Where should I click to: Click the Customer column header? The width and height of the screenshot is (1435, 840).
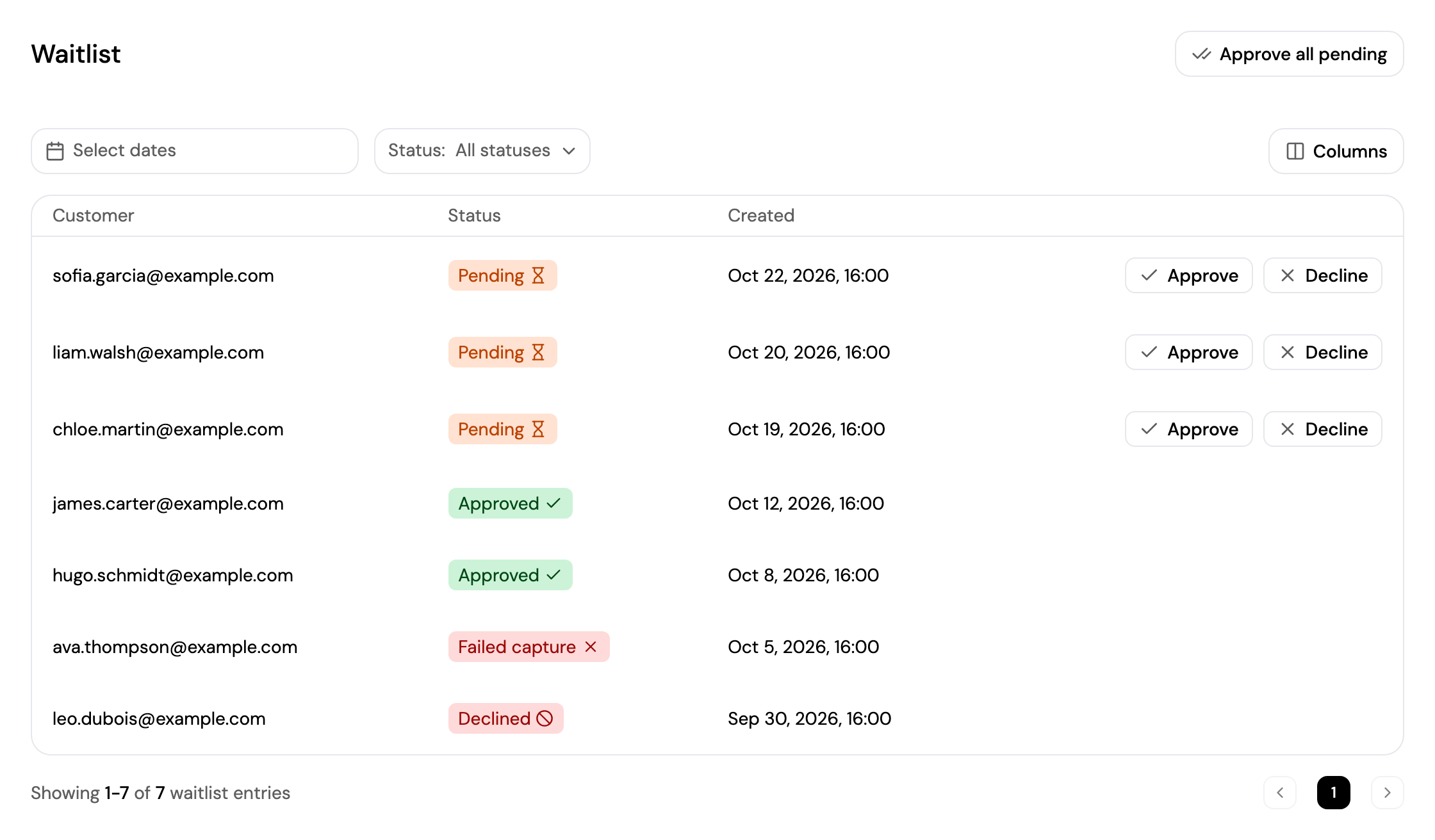(x=94, y=216)
